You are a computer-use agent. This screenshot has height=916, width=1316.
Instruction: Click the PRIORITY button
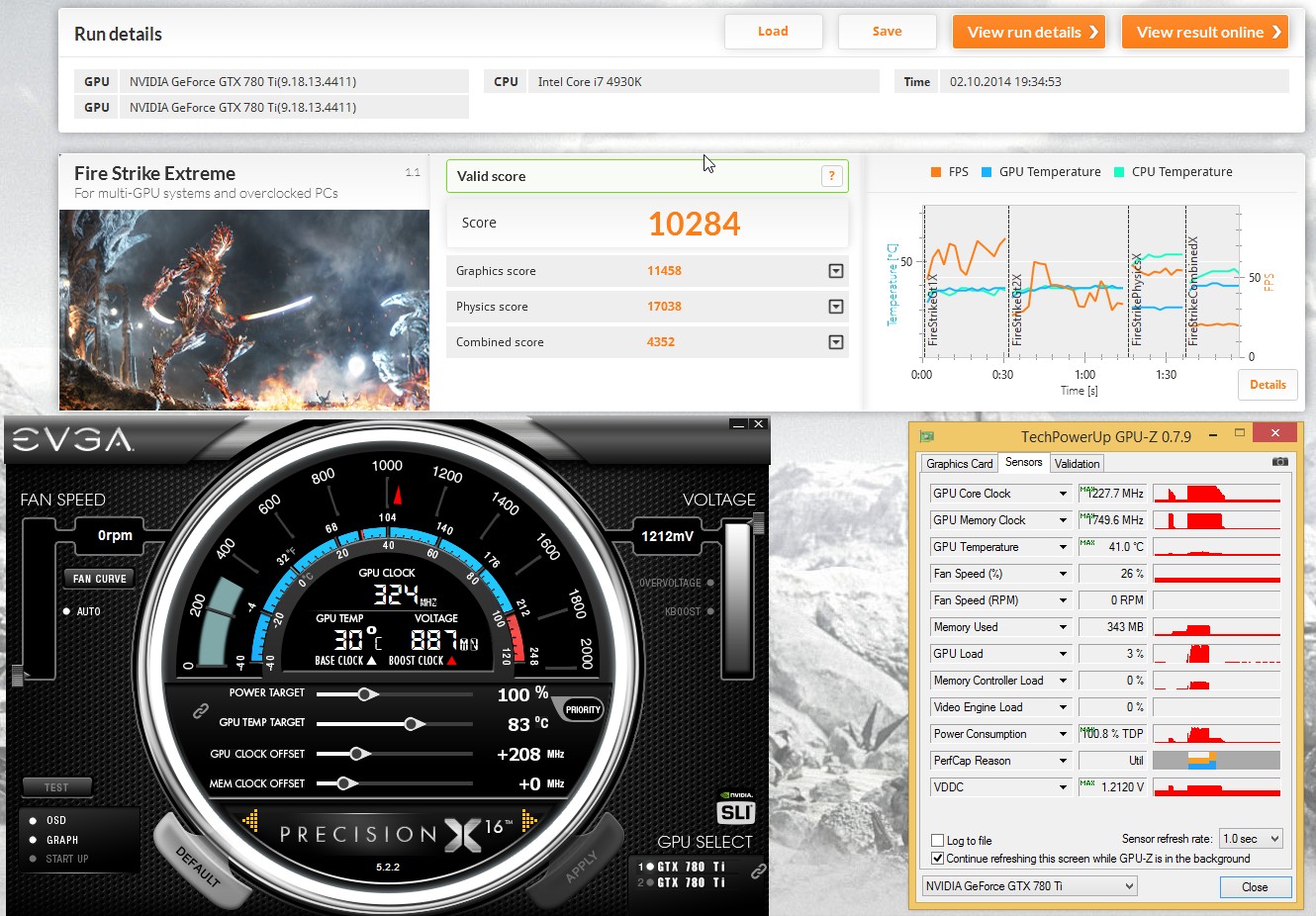click(x=583, y=709)
